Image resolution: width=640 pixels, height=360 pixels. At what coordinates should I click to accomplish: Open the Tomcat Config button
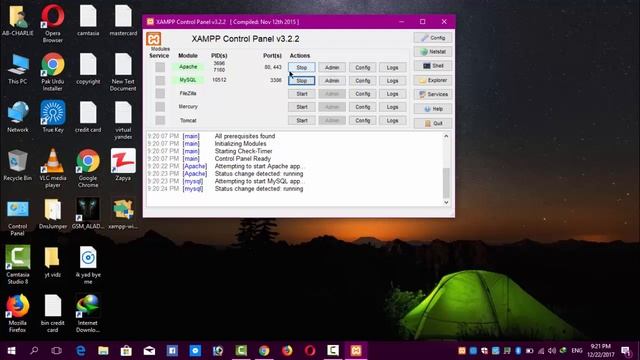(362, 120)
